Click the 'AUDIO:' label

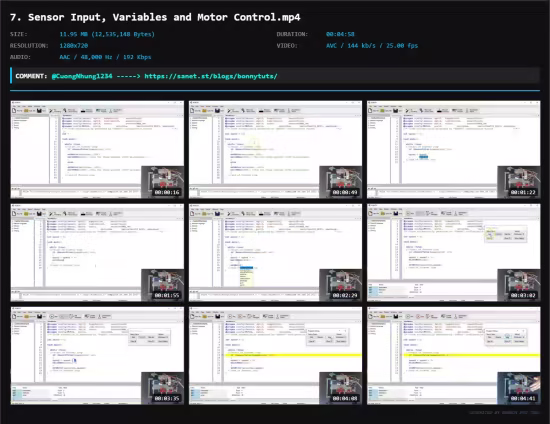coord(20,57)
